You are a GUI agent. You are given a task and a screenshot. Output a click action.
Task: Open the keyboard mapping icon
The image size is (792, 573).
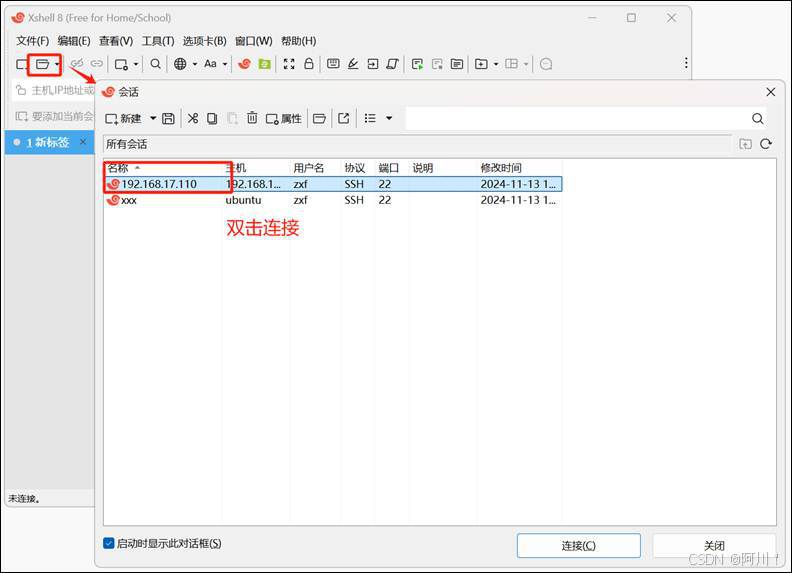pyautogui.click(x=333, y=64)
